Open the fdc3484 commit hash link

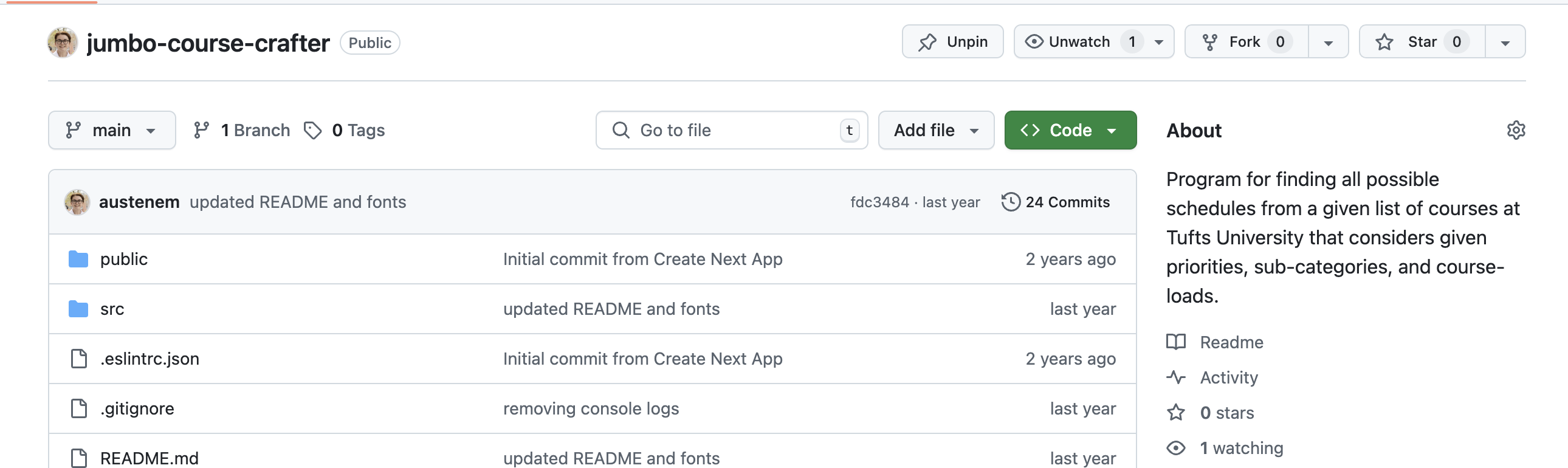879,202
